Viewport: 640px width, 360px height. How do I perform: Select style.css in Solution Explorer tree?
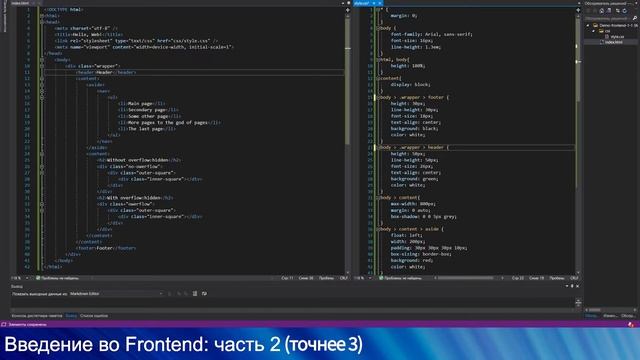pos(617,36)
